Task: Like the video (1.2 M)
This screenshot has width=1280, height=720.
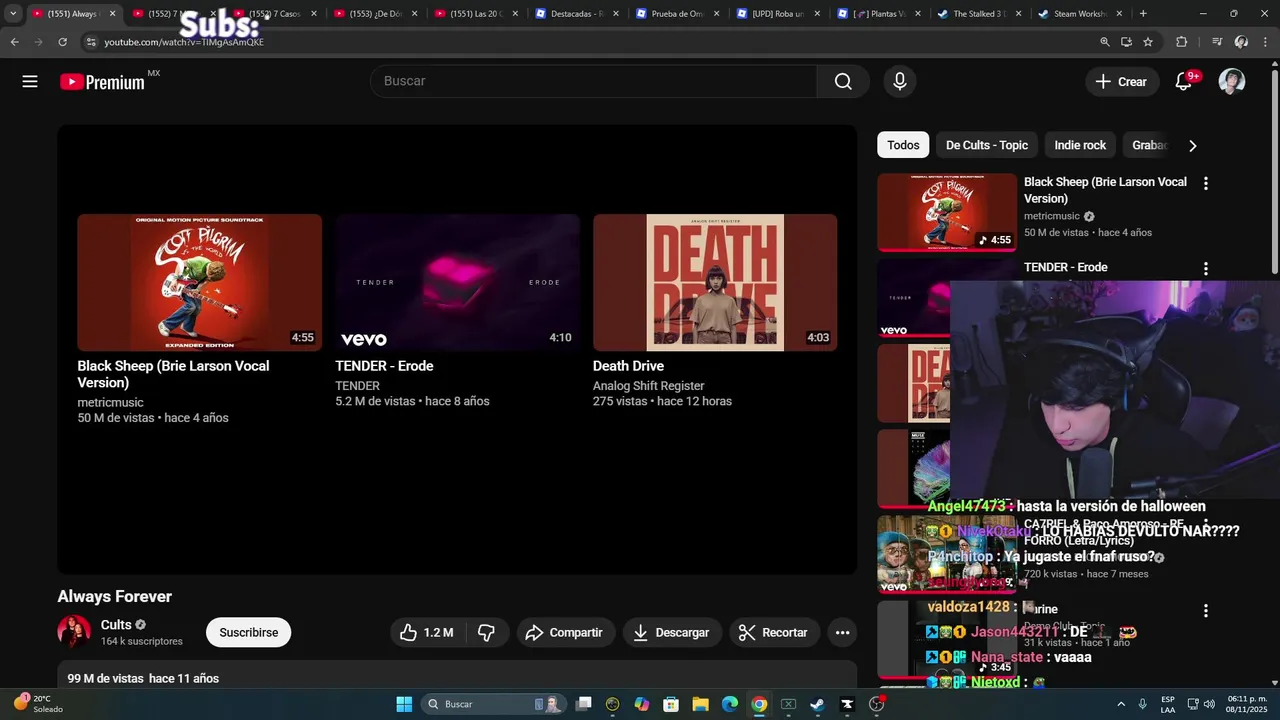Action: click(x=426, y=632)
